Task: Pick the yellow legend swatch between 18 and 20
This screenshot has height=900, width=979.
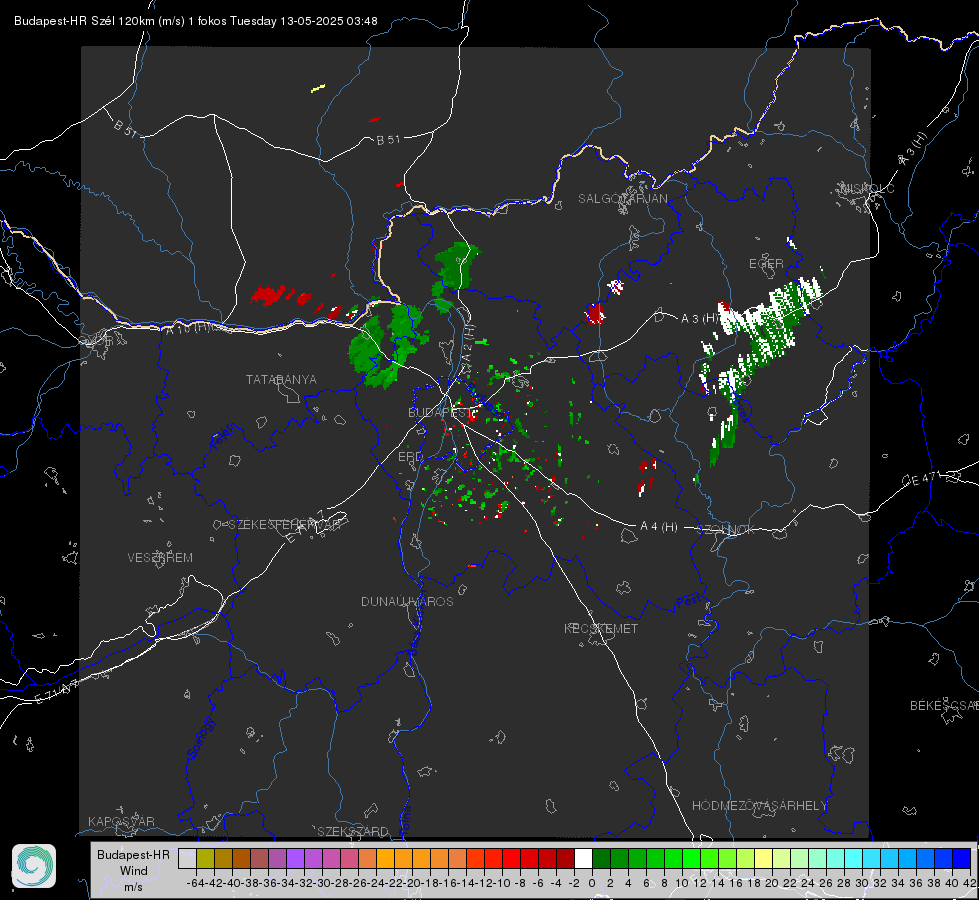Action: (764, 858)
